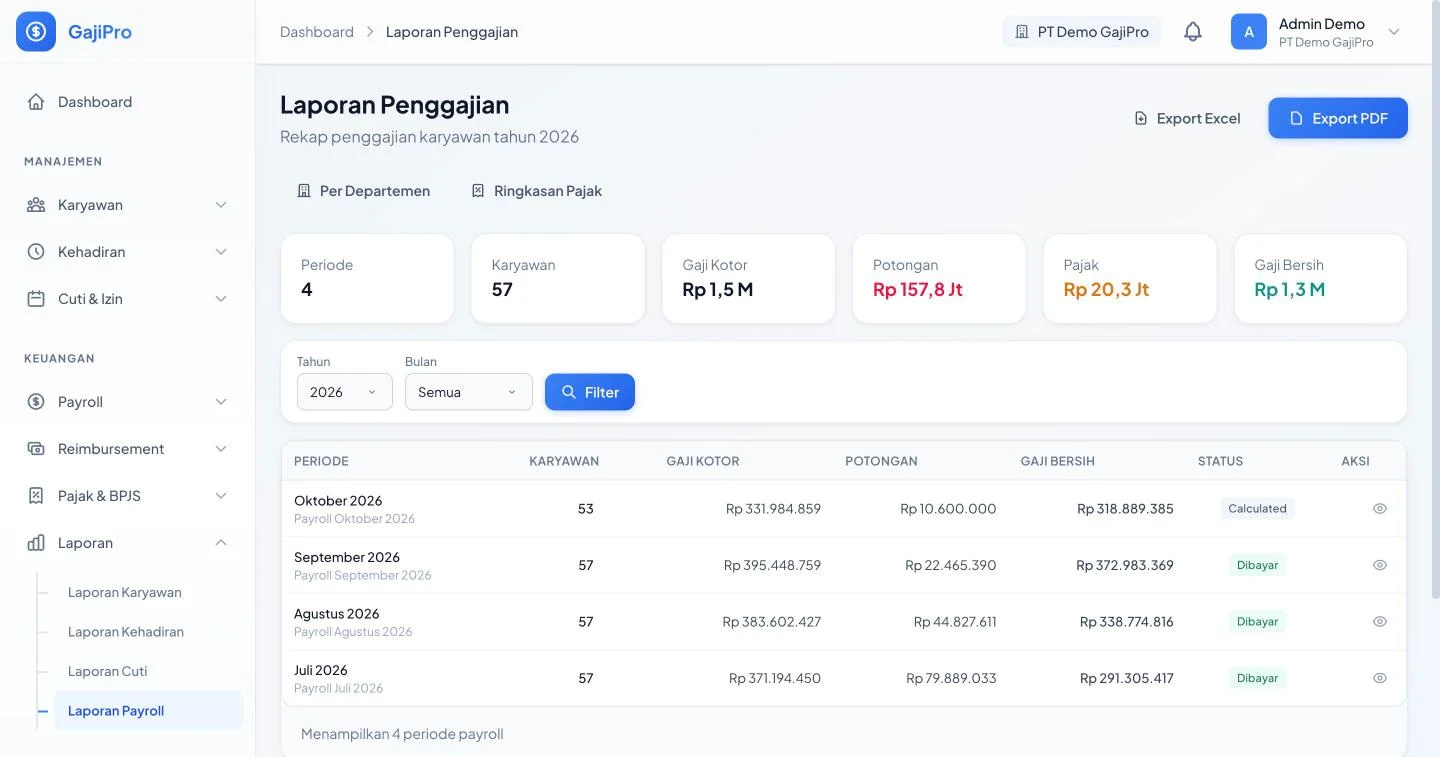Go to Dashboard breadcrumb link
1440x757 pixels.
(x=317, y=32)
